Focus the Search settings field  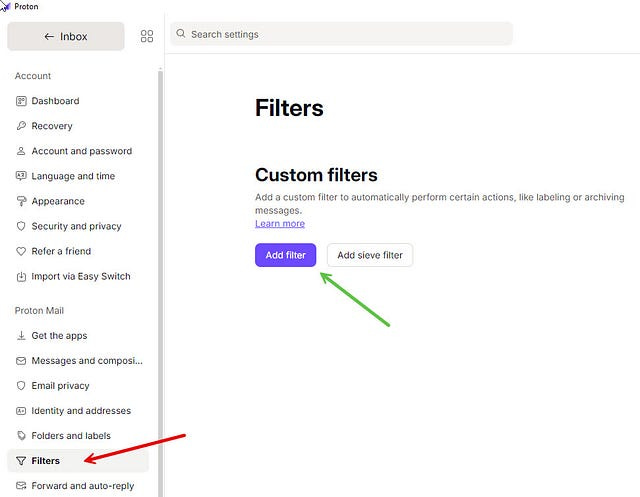pos(342,34)
